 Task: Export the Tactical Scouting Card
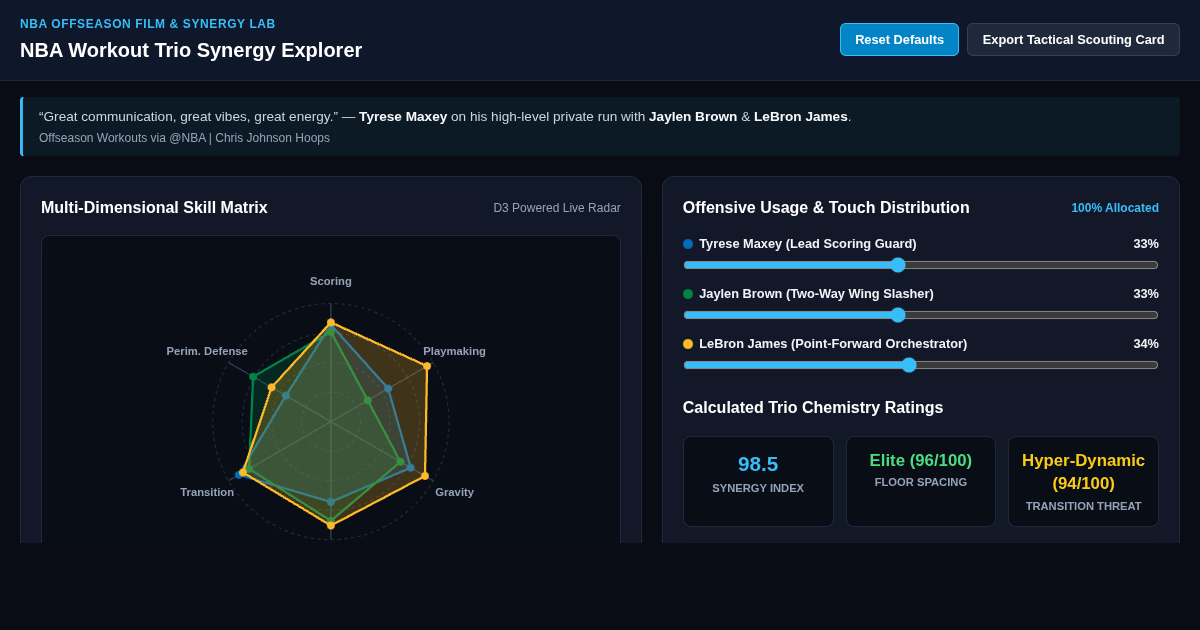click(1073, 40)
